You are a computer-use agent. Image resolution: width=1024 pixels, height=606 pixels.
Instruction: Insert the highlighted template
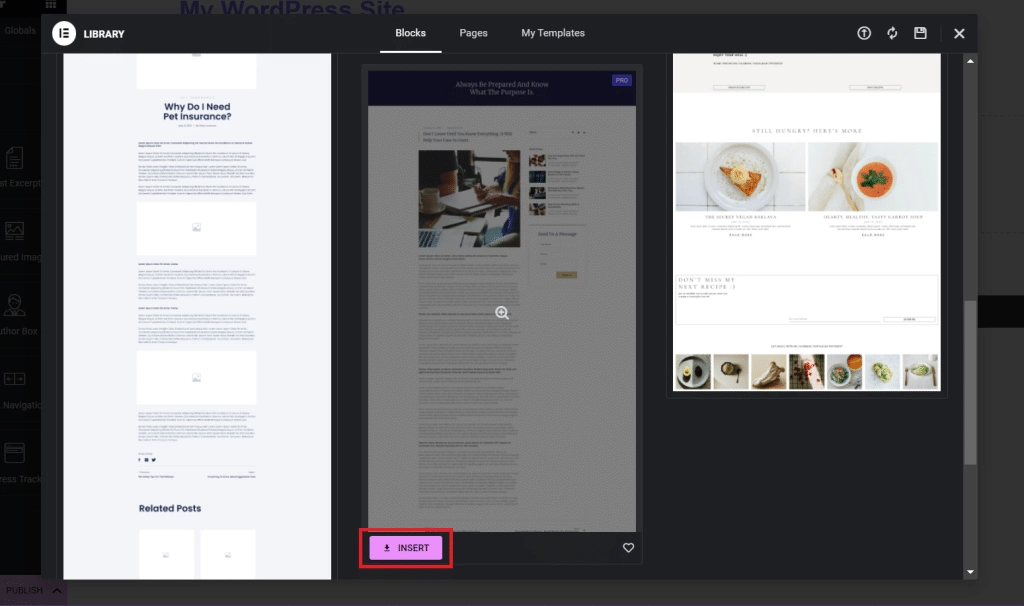pyautogui.click(x=404, y=547)
